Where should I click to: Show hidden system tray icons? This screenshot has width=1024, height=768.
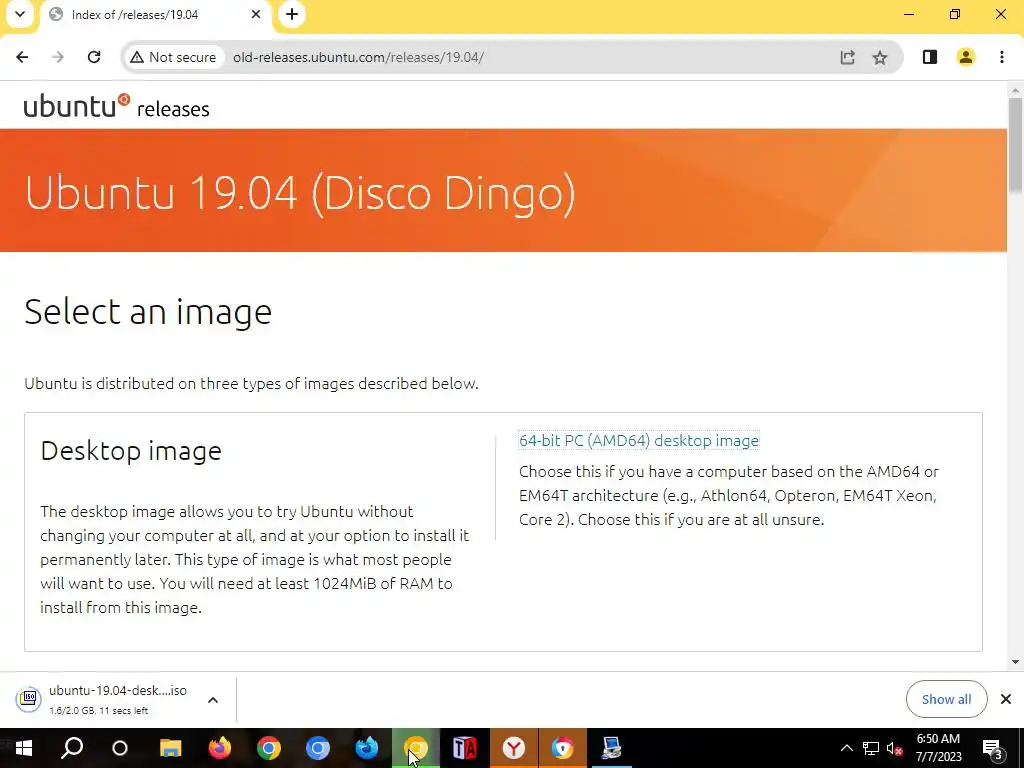[x=846, y=748]
